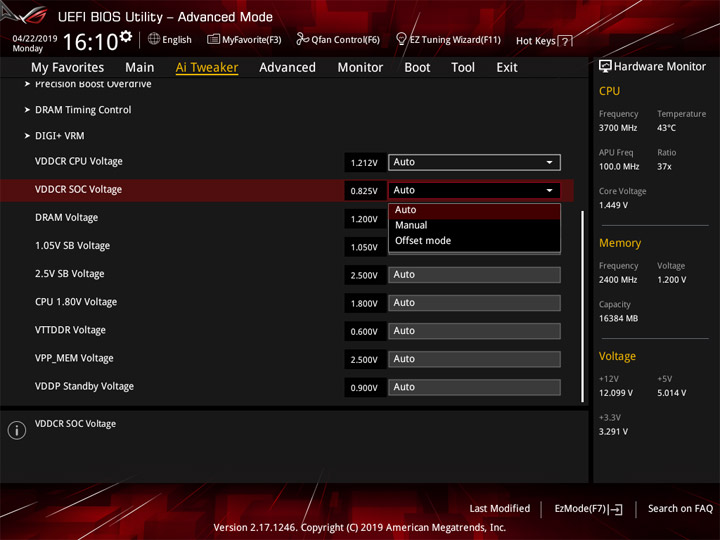Screen dimensions: 720x540
Task: Click the VTTDDR Voltage Auto field
Action: point(474,331)
